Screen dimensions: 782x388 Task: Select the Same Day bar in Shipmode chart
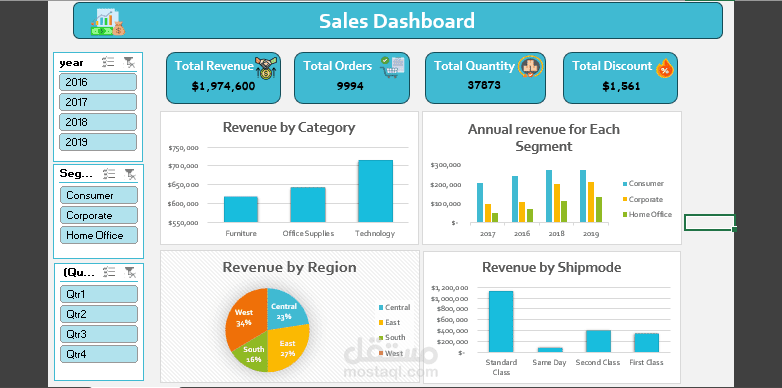[x=550, y=350]
